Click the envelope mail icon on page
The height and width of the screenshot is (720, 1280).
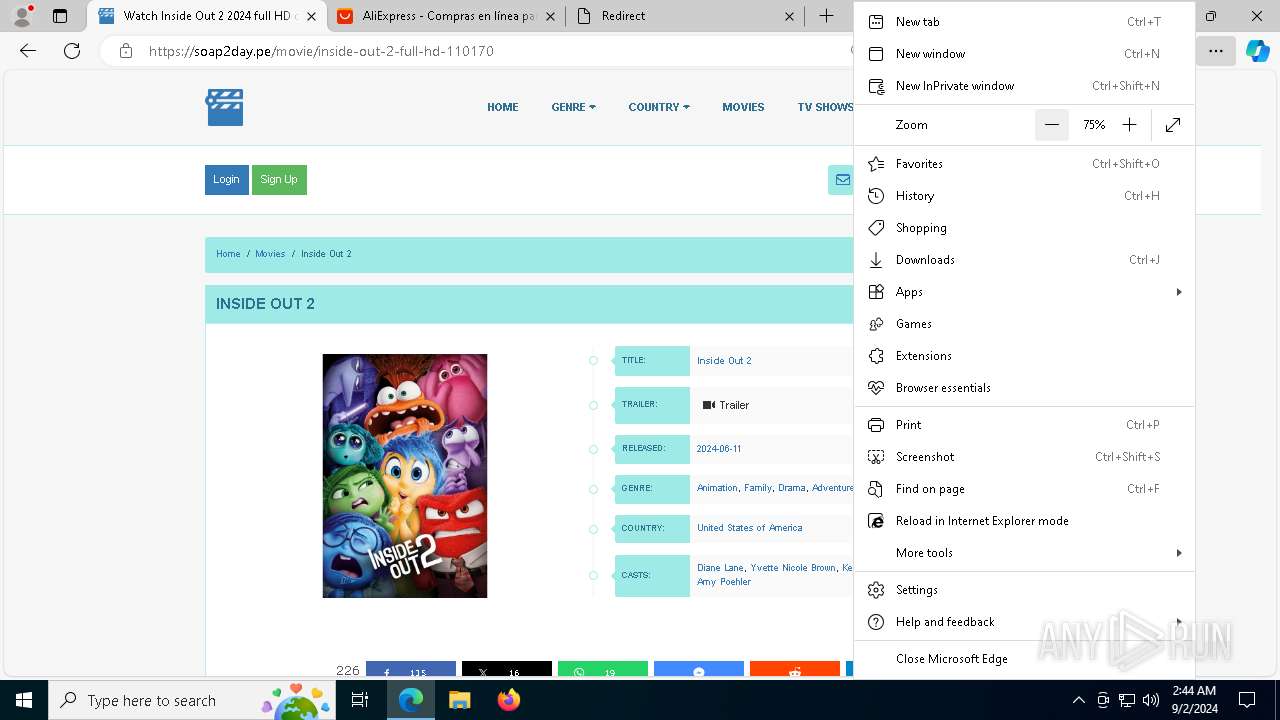coord(842,180)
